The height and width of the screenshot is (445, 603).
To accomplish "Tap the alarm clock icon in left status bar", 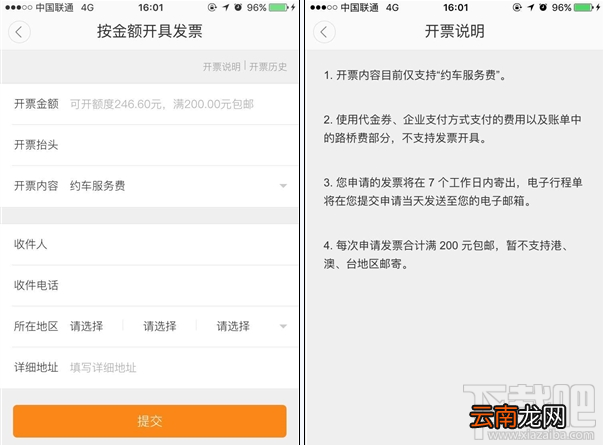I will coord(238,7).
